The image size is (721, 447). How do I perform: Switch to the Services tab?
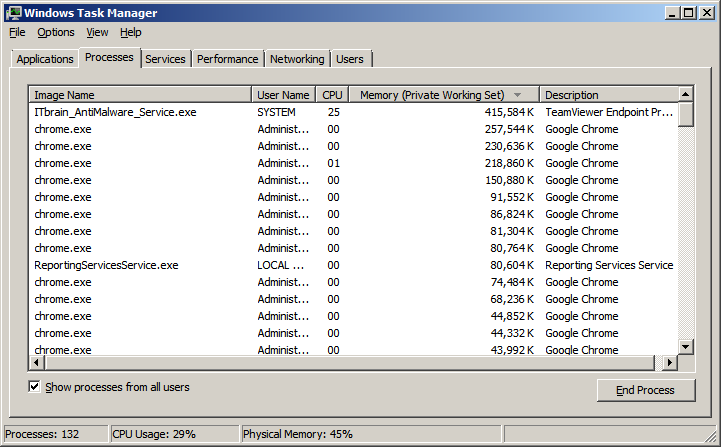(165, 59)
